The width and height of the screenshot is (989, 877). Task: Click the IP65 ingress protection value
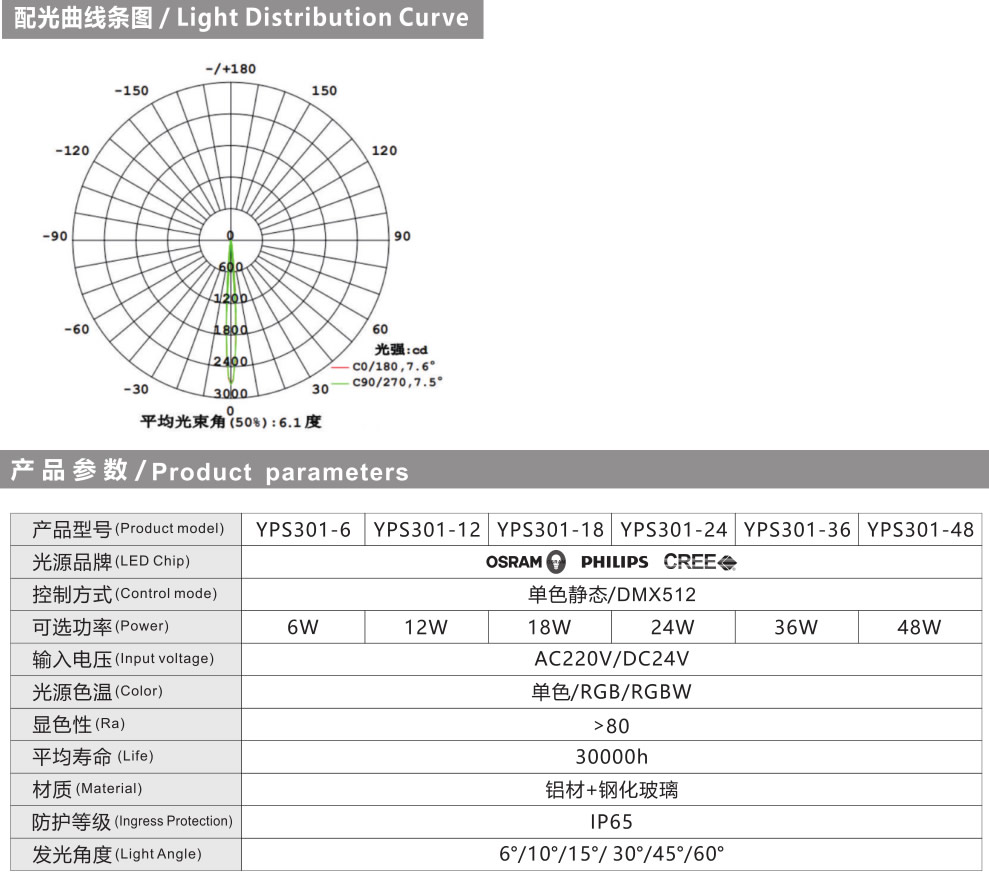(x=611, y=822)
